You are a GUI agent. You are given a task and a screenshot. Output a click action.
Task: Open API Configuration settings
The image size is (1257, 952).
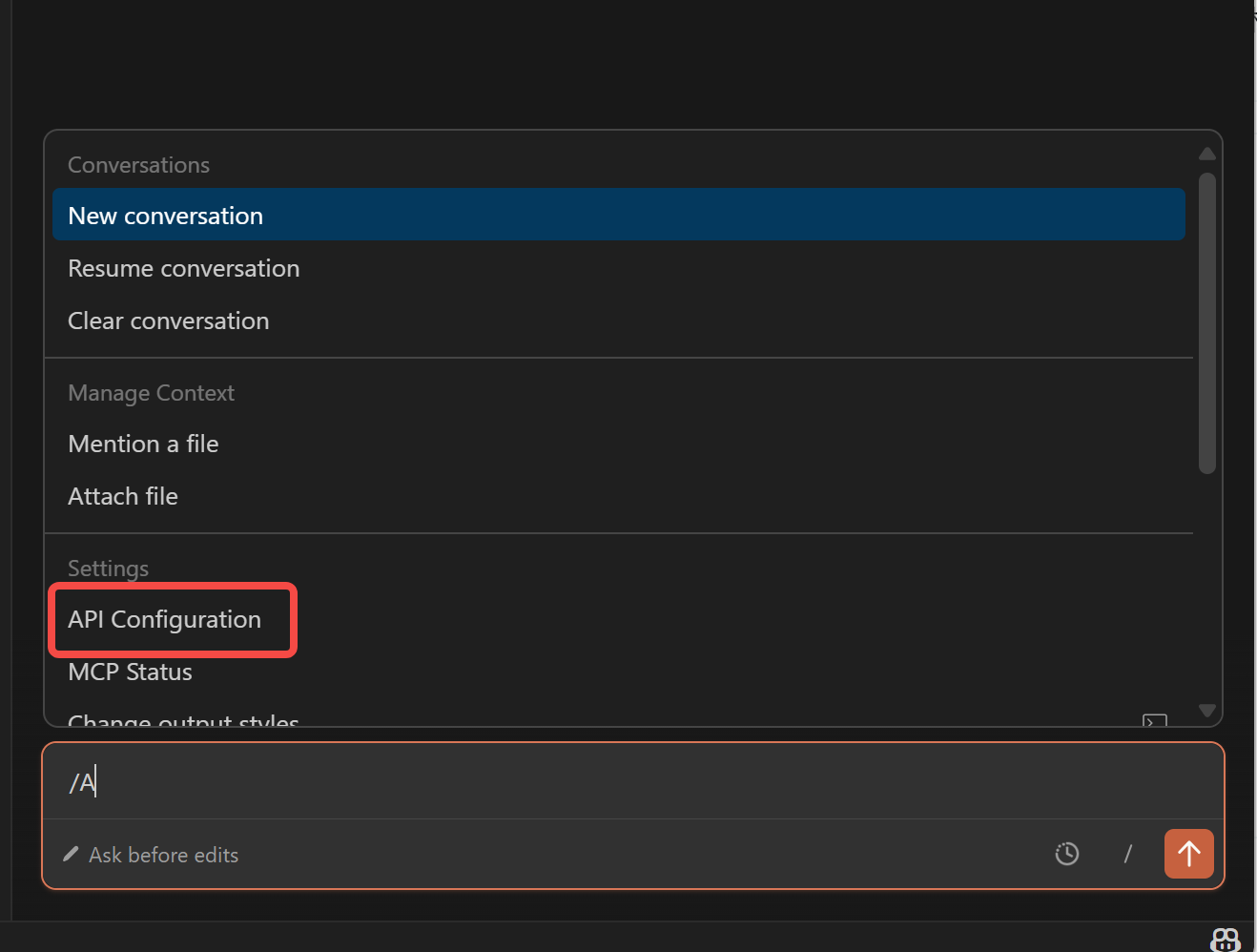coord(165,620)
